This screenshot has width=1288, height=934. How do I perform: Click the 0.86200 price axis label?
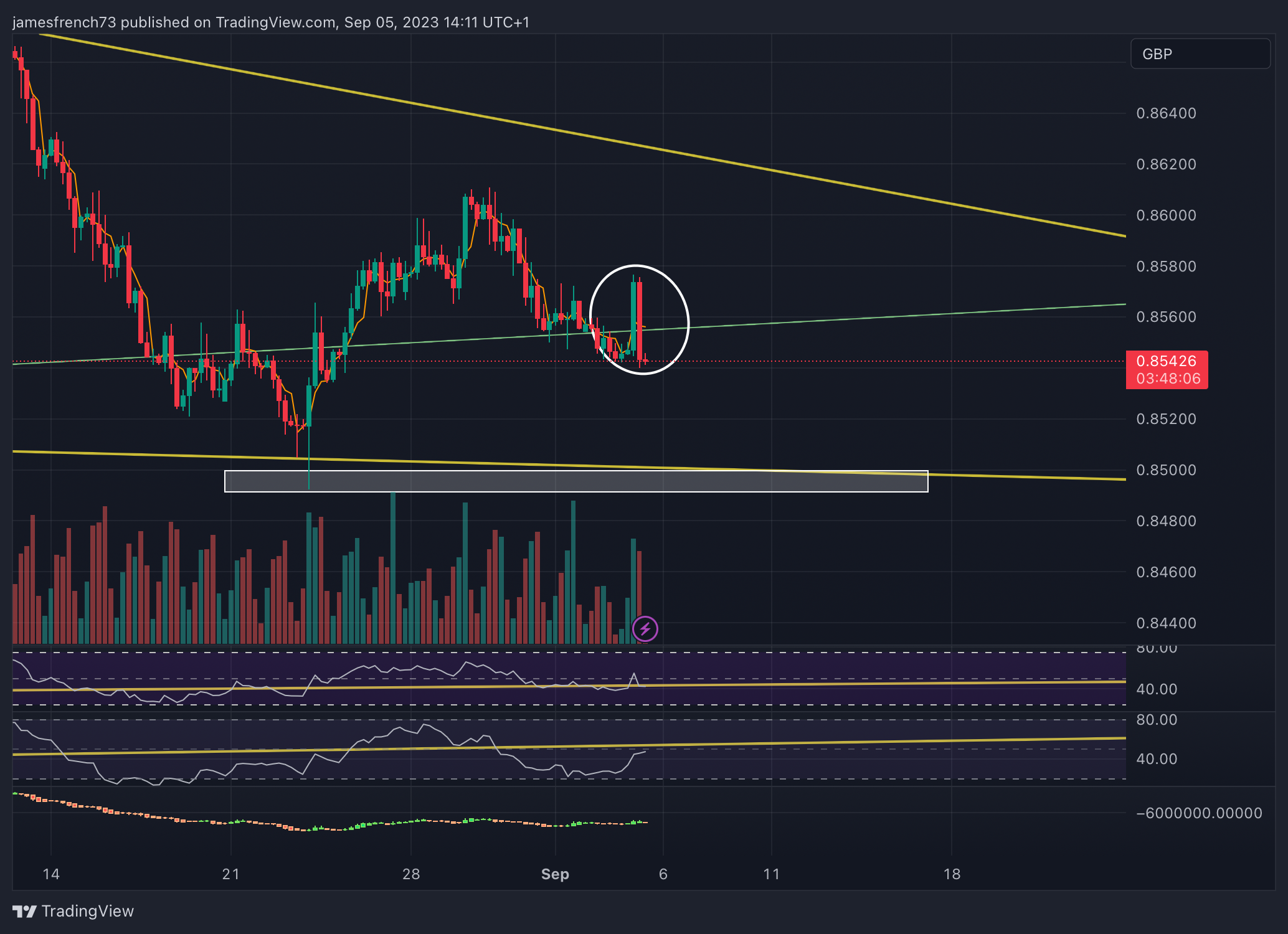click(1166, 164)
